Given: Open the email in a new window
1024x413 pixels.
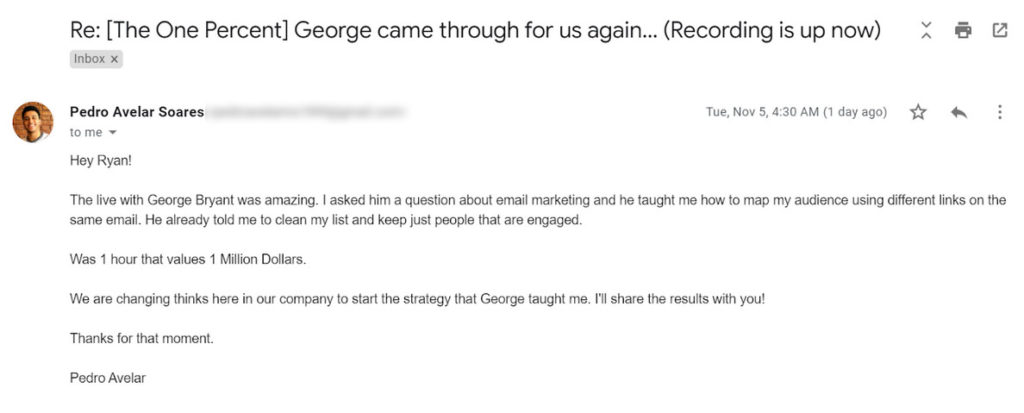Looking at the screenshot, I should (x=999, y=30).
